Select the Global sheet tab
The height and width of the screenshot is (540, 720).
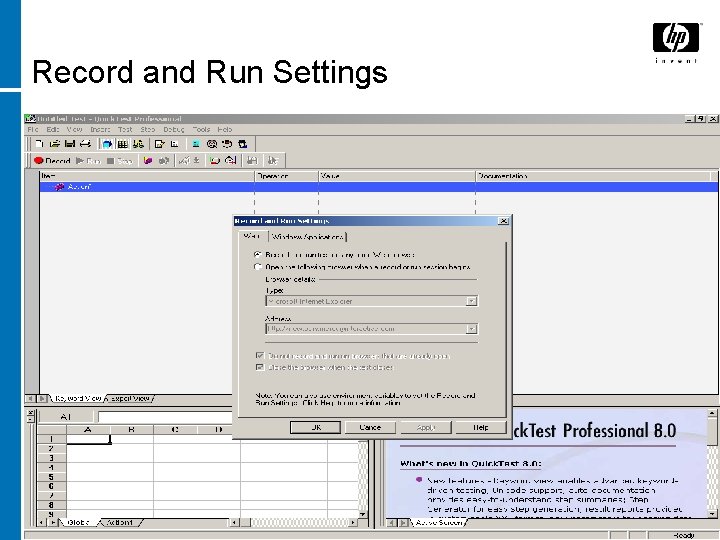78,522
